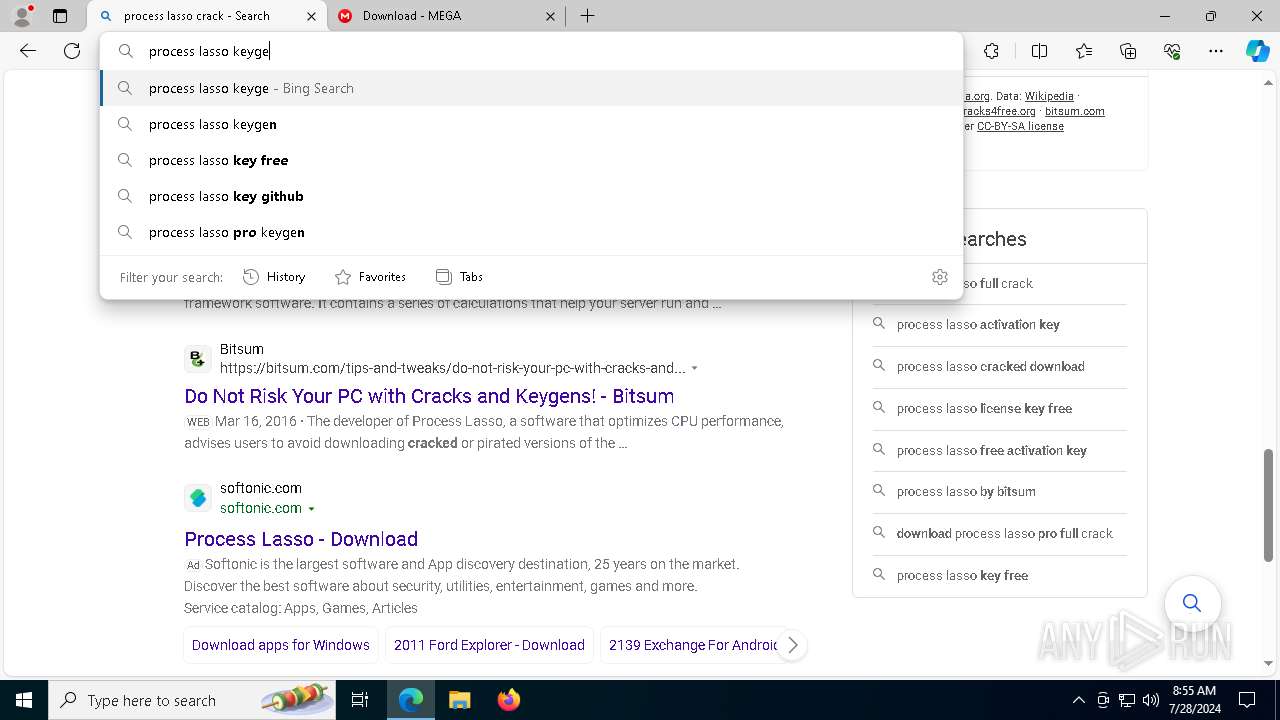Open the Wikipedia data source link
Image resolution: width=1280 pixels, height=720 pixels.
[x=1049, y=96]
